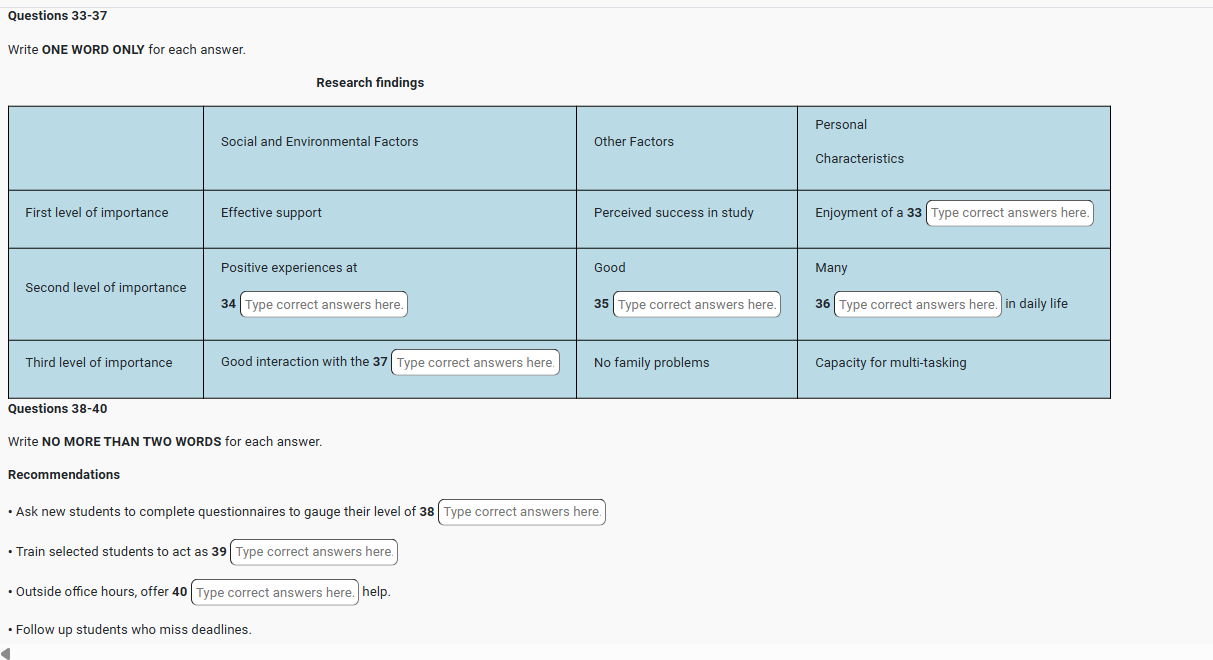Click the First level of importance row label
Viewport: 1213px width, 660px height.
[97, 213]
